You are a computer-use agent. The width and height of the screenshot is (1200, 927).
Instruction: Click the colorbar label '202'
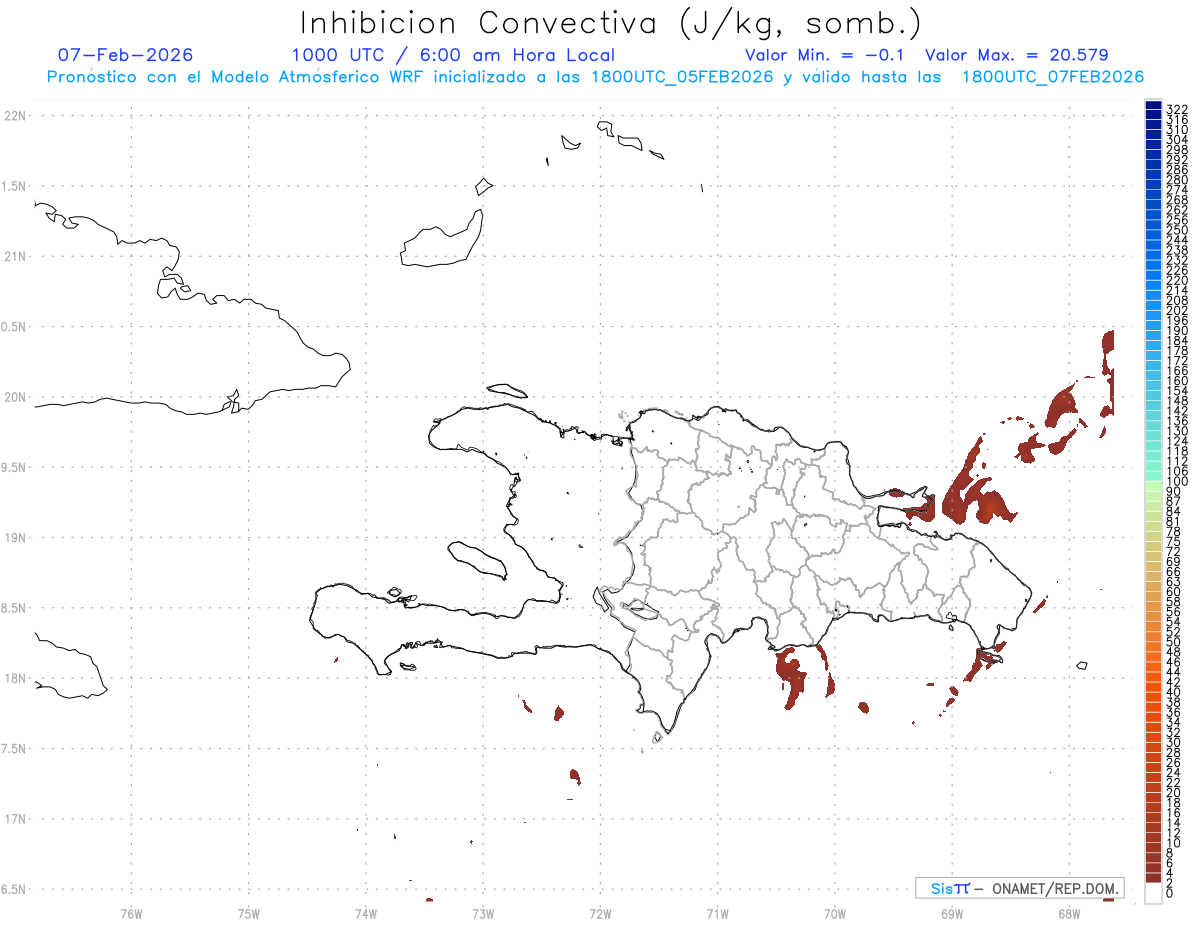pos(1176,311)
